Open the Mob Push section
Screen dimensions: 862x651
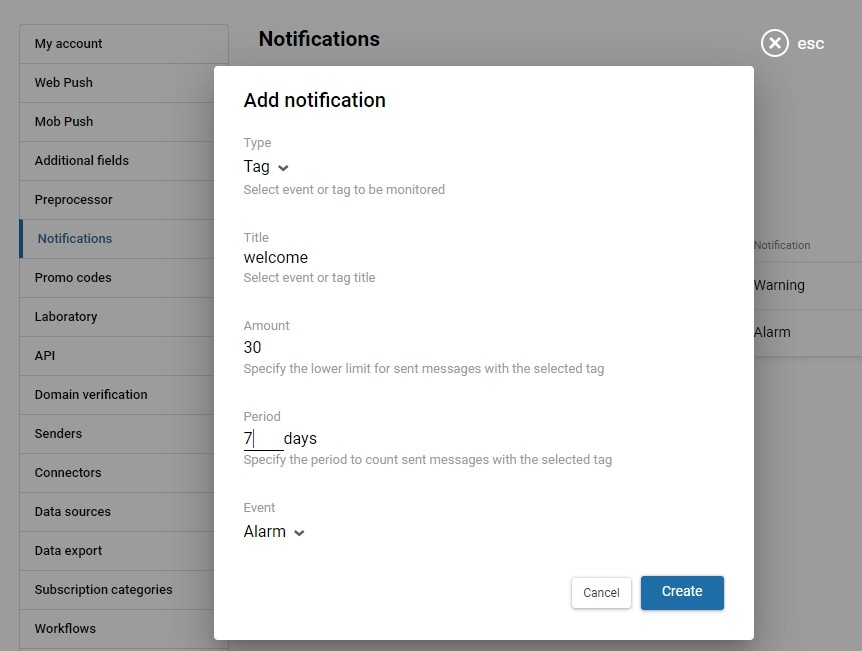pyautogui.click(x=66, y=121)
